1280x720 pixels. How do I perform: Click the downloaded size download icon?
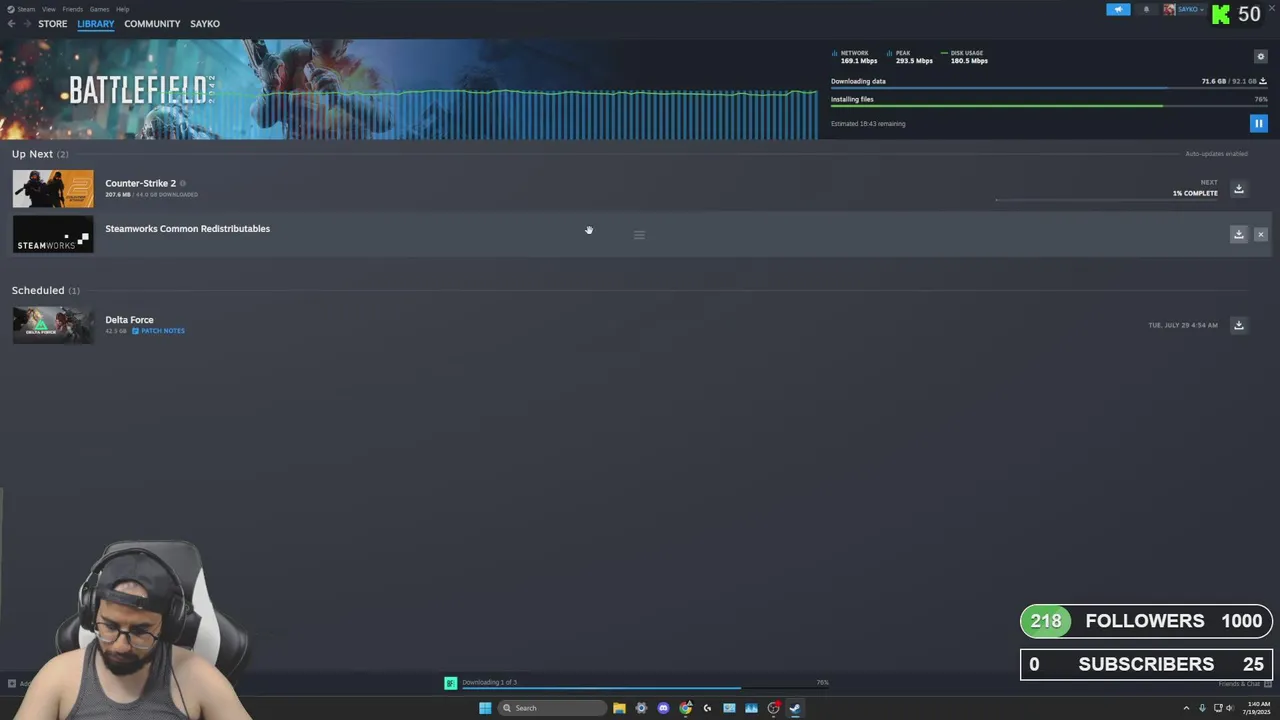pos(1263,81)
